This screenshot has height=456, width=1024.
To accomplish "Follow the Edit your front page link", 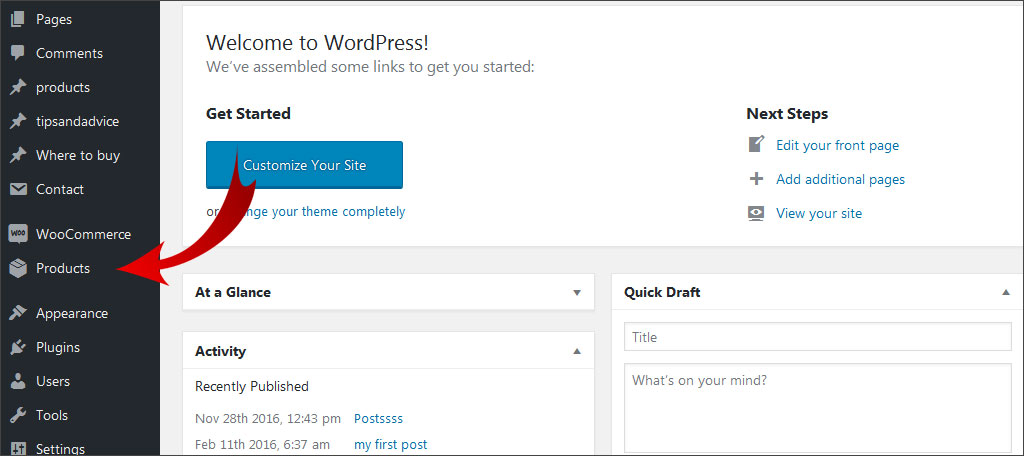I will [x=837, y=145].
